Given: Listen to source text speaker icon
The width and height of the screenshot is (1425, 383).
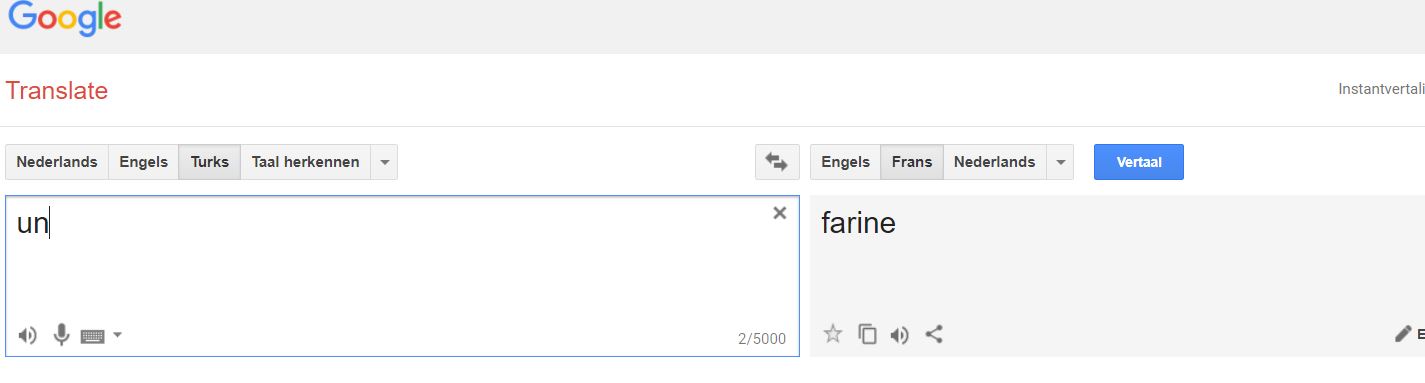Looking at the screenshot, I should pos(28,335).
